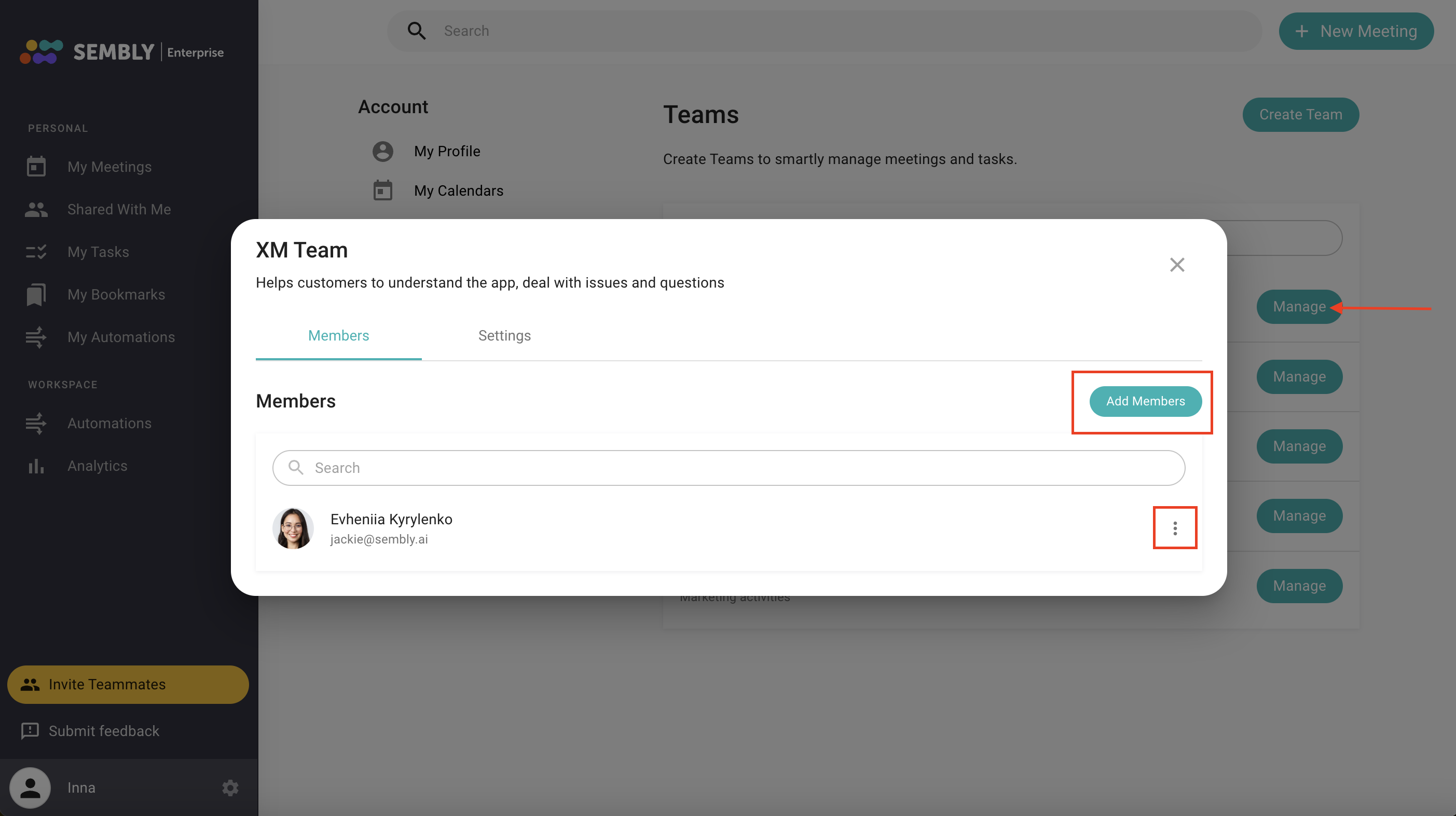This screenshot has height=816, width=1456.
Task: Open My Tasks checklist icon
Action: (x=36, y=252)
